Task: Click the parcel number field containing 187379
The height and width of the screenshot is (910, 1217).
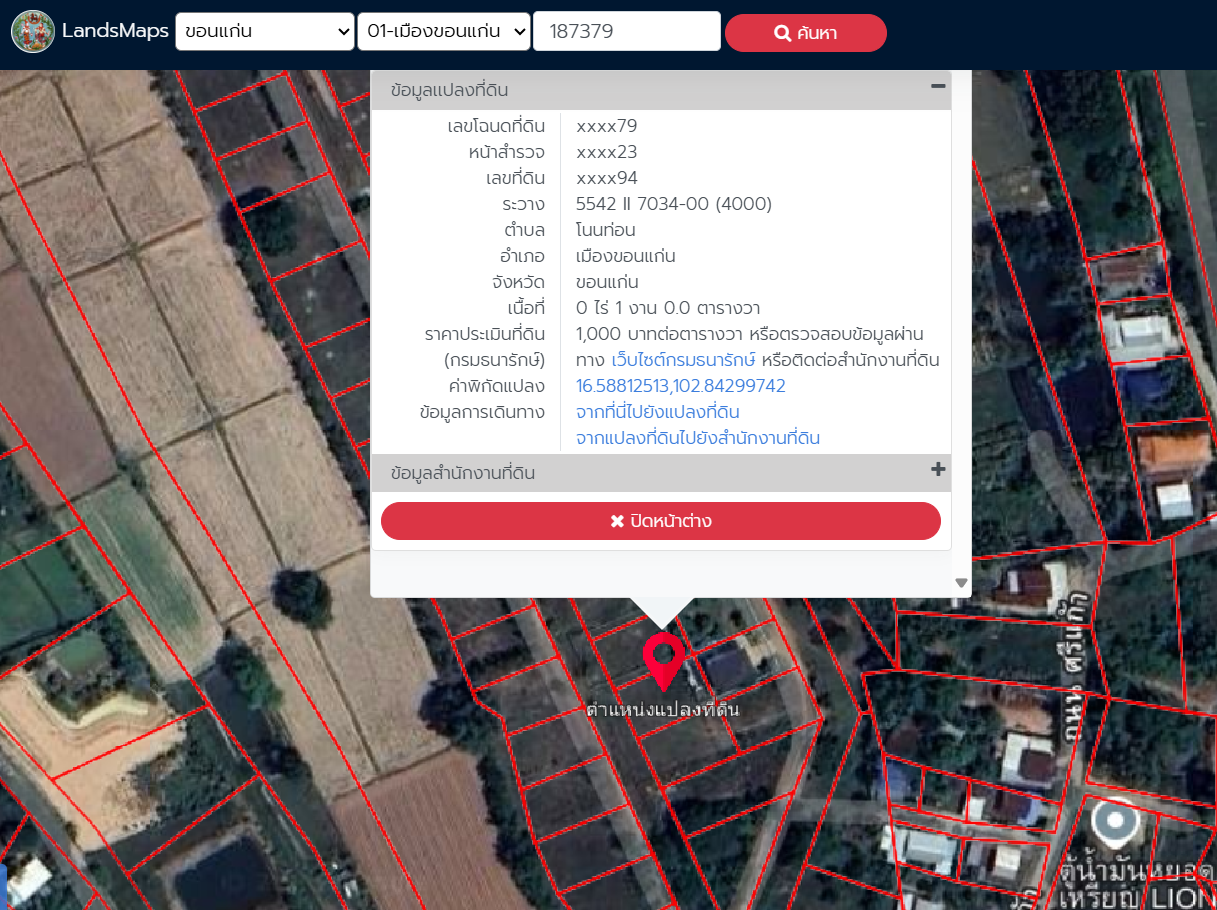Action: coord(626,32)
